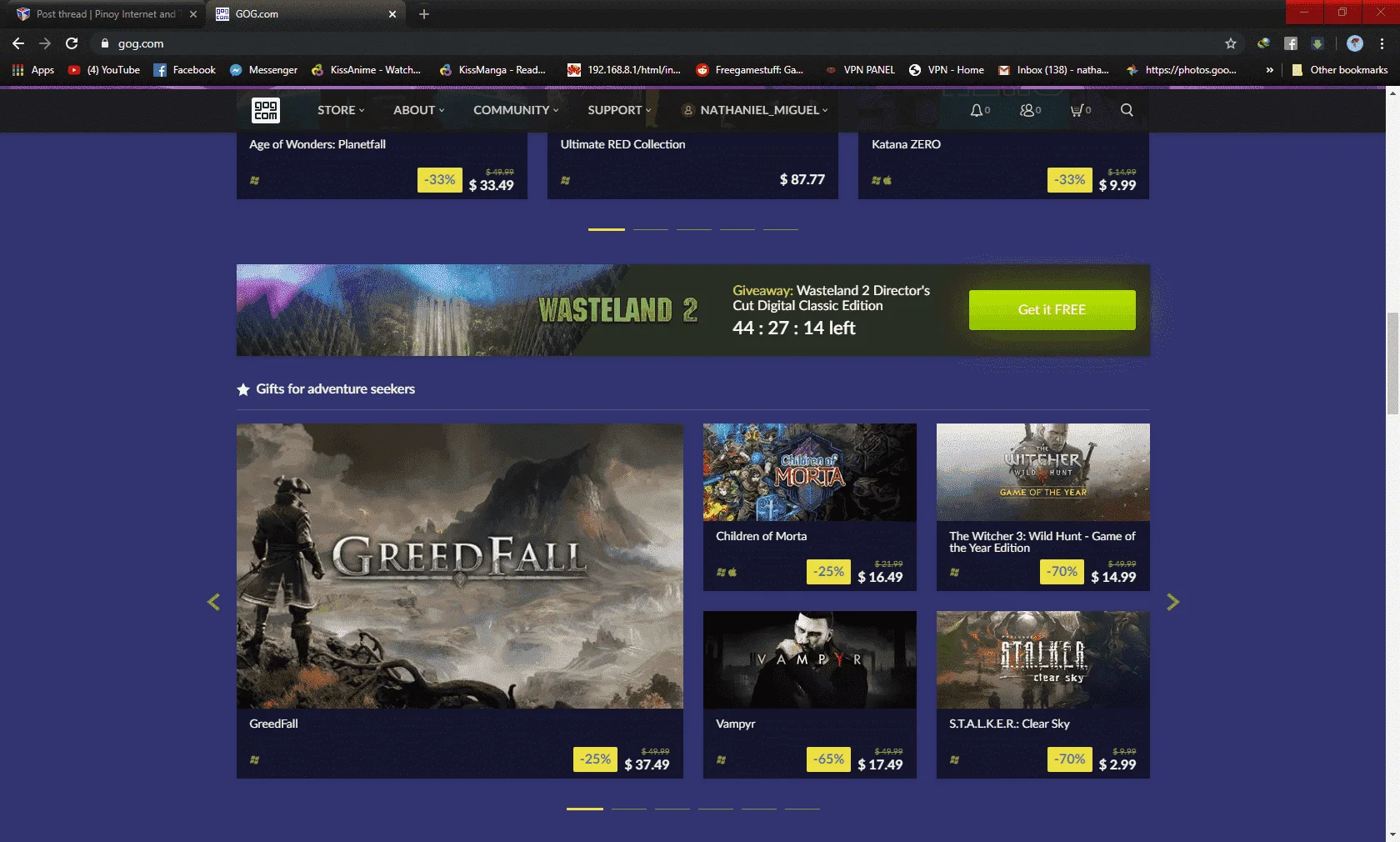Image resolution: width=1400 pixels, height=842 pixels.
Task: Open the Wasteland 2 giveaway banner image
Action: (x=471, y=310)
